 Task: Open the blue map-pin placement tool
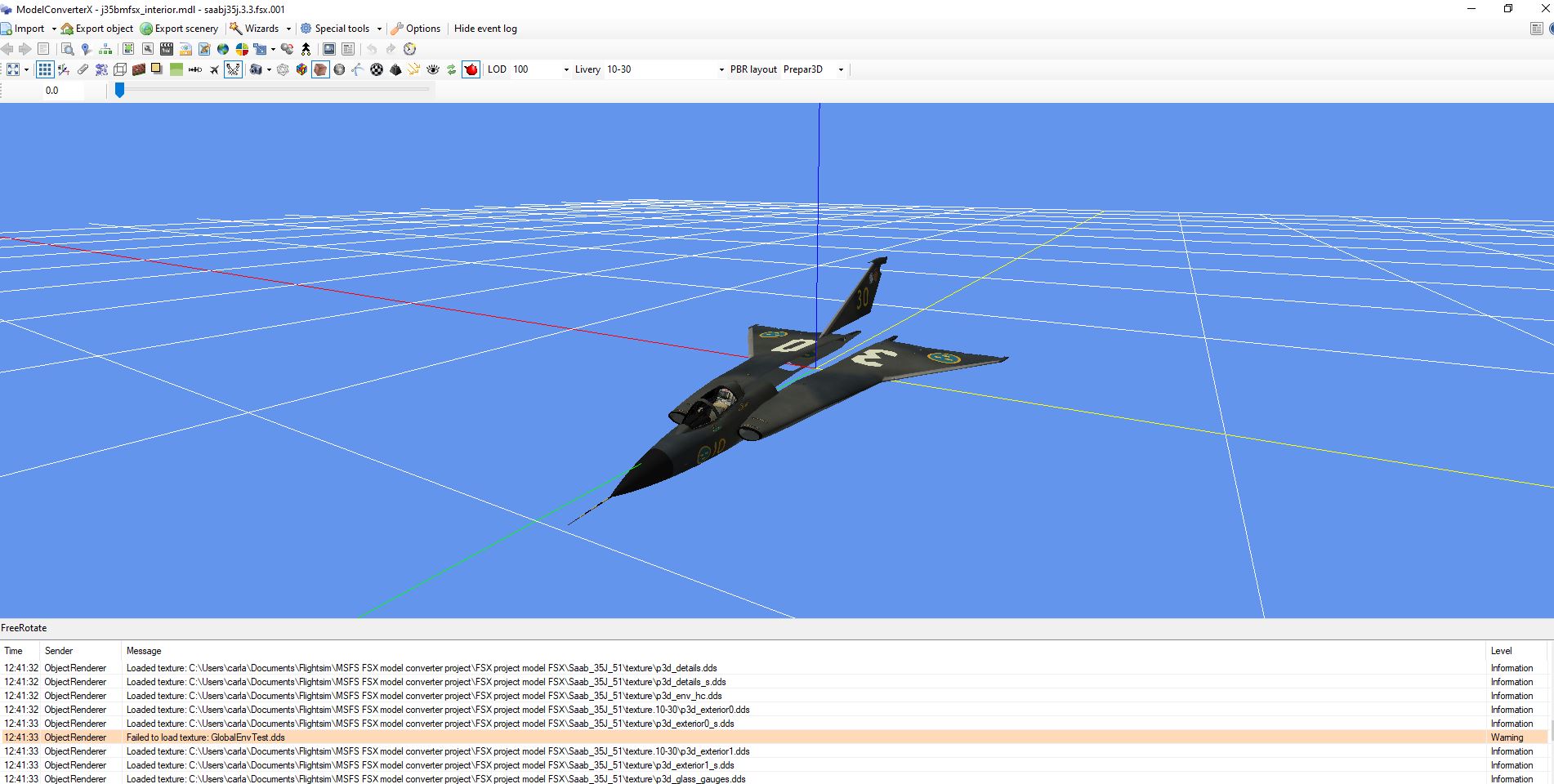(86, 49)
